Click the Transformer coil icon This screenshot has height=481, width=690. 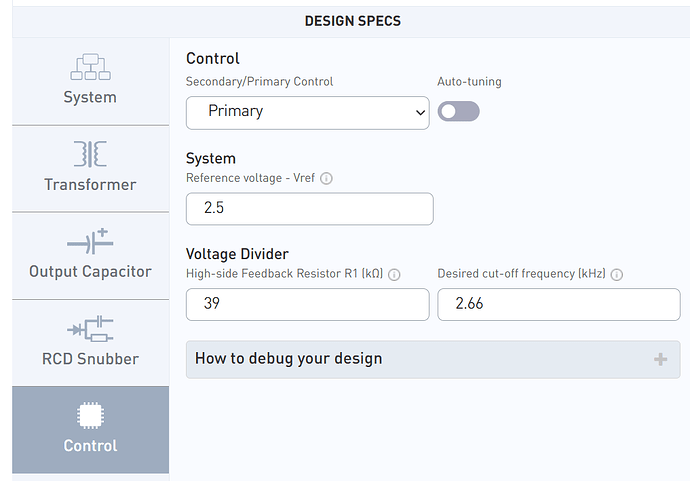click(90, 154)
